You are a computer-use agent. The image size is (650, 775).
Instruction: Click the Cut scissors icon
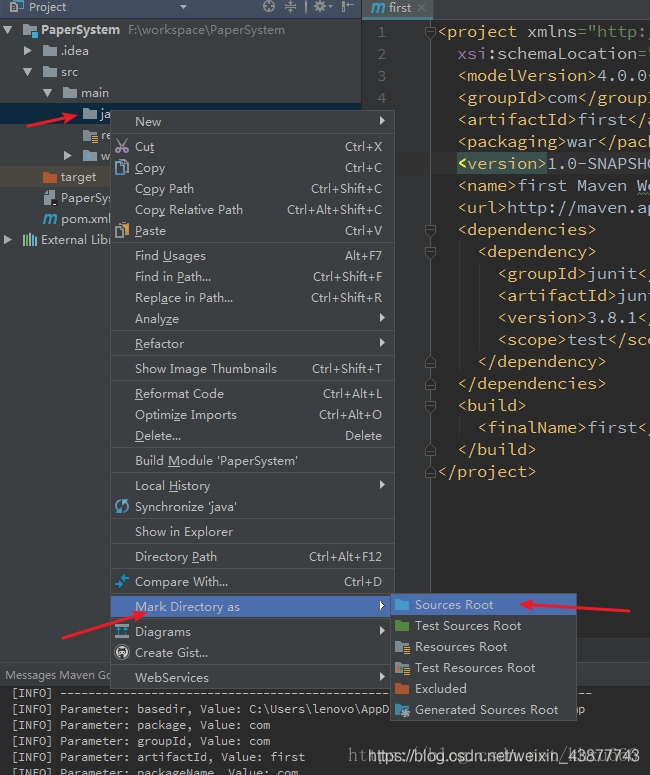coord(122,146)
